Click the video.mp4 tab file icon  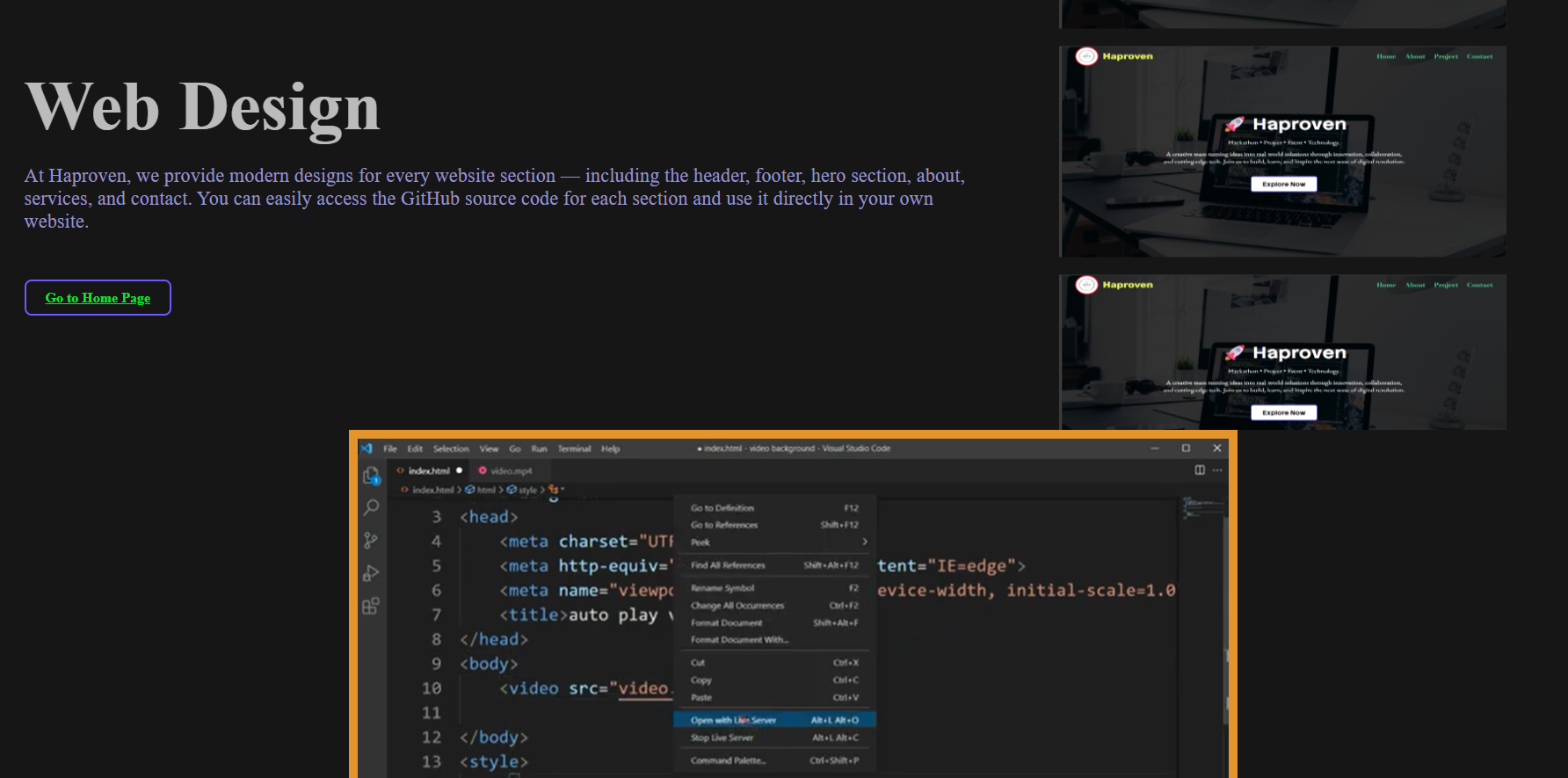click(x=483, y=470)
